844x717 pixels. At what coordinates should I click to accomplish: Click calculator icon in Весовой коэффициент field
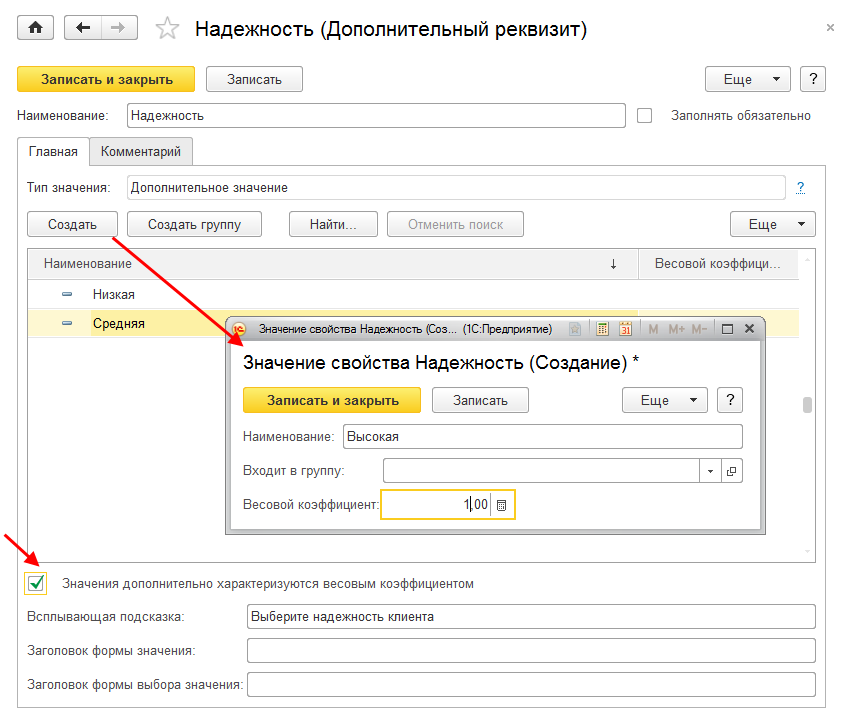pos(502,505)
